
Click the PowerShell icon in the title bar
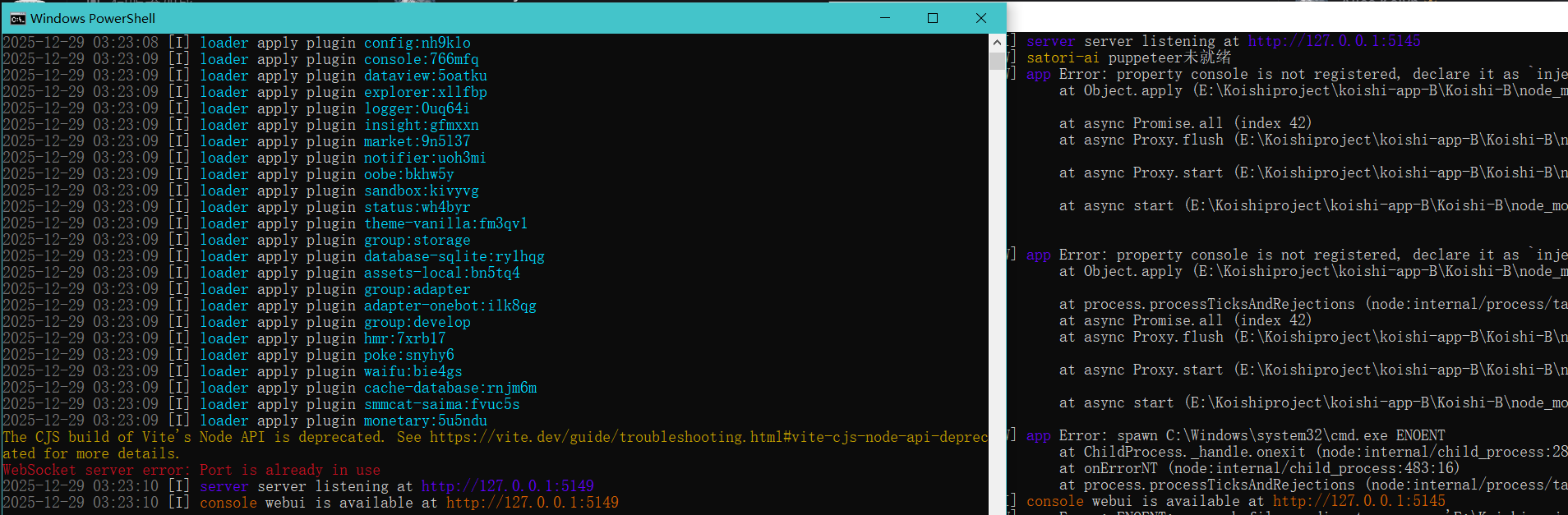(17, 18)
